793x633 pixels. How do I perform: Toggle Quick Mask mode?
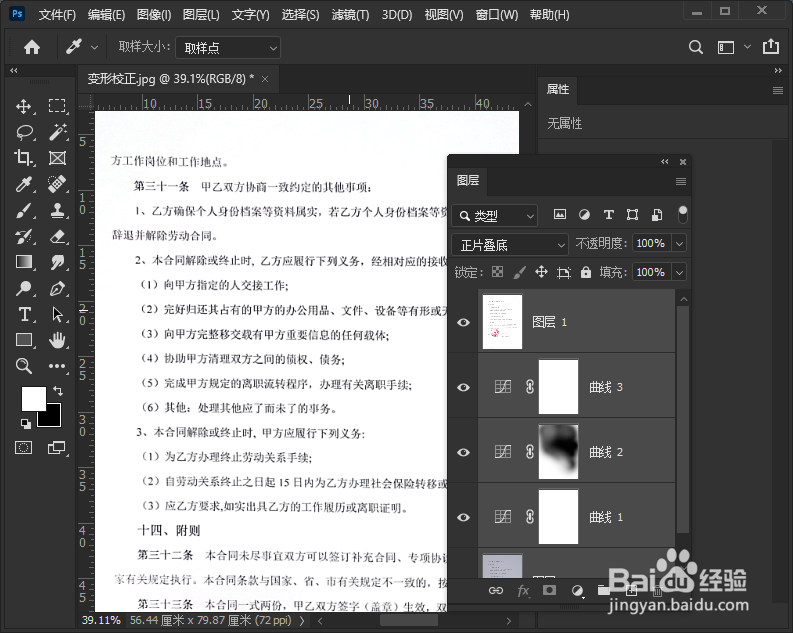click(24, 447)
